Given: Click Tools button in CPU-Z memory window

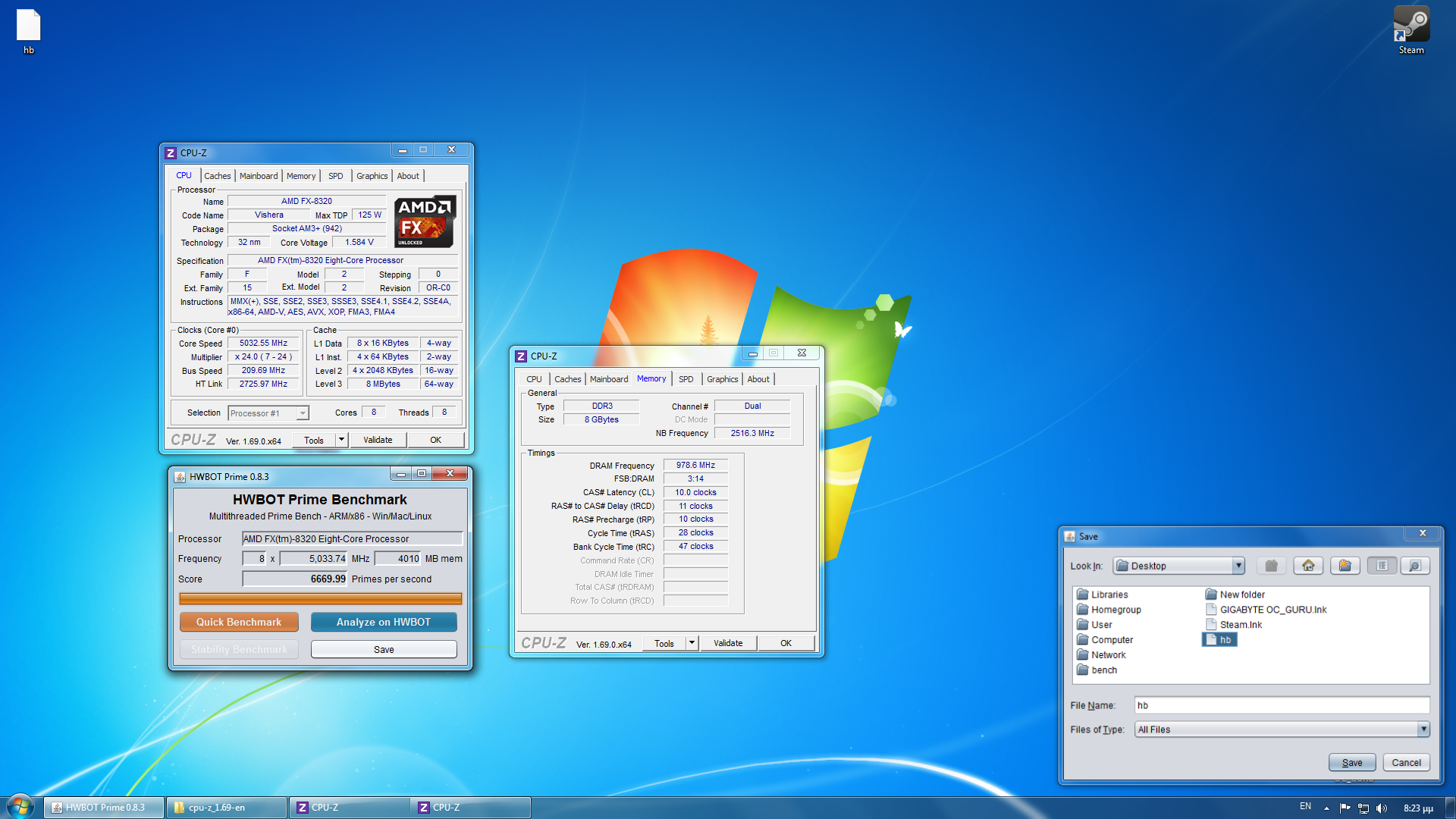Looking at the screenshot, I should pyautogui.click(x=664, y=643).
